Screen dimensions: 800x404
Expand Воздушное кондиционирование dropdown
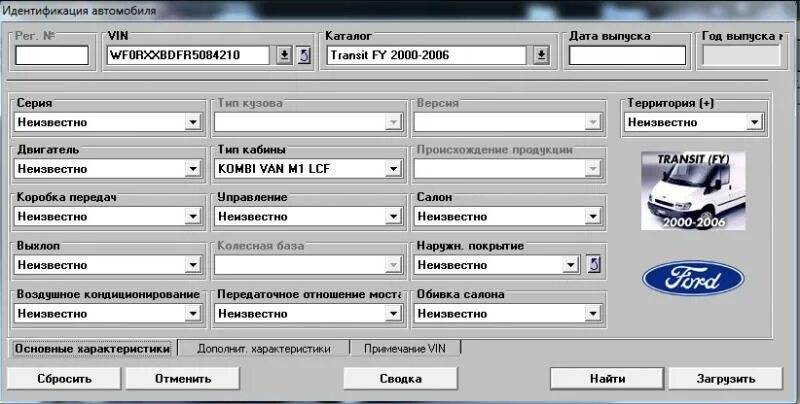pos(193,313)
